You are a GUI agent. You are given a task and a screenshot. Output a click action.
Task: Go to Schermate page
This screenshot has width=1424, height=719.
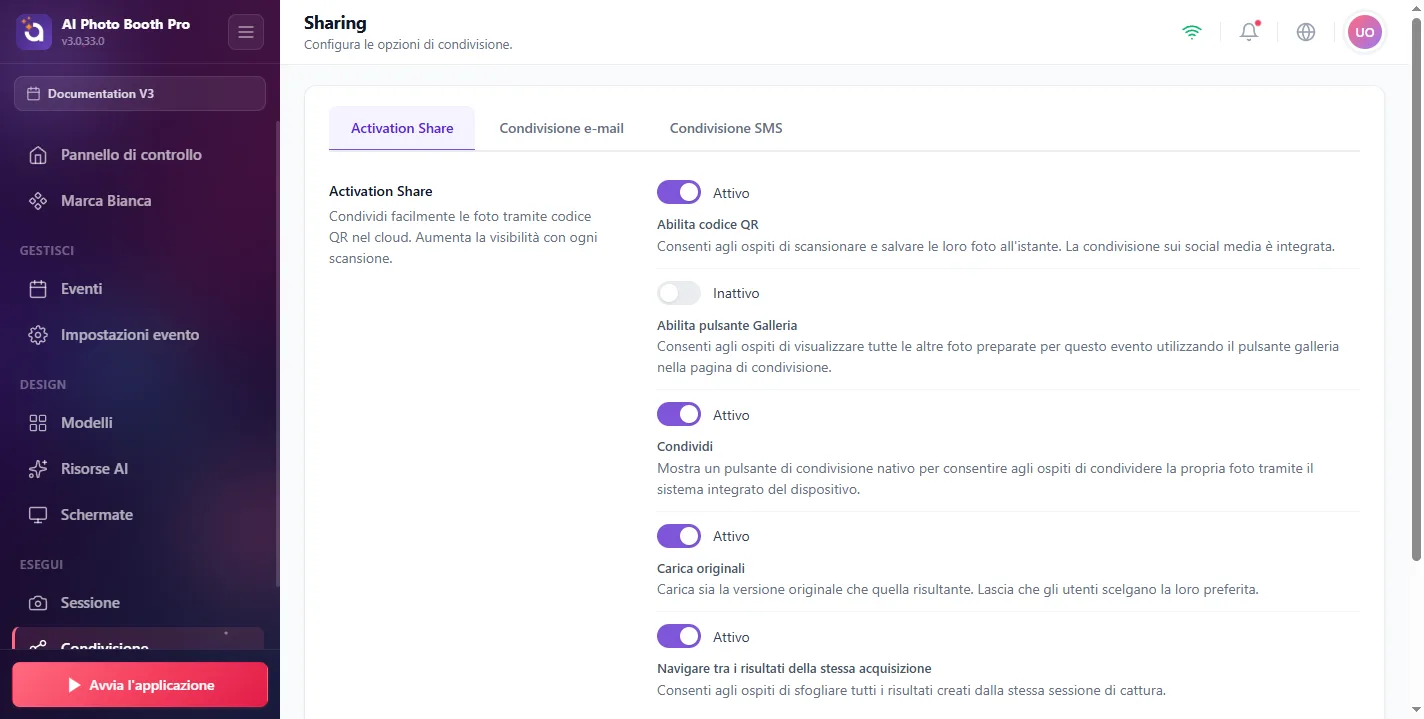click(x=138, y=515)
